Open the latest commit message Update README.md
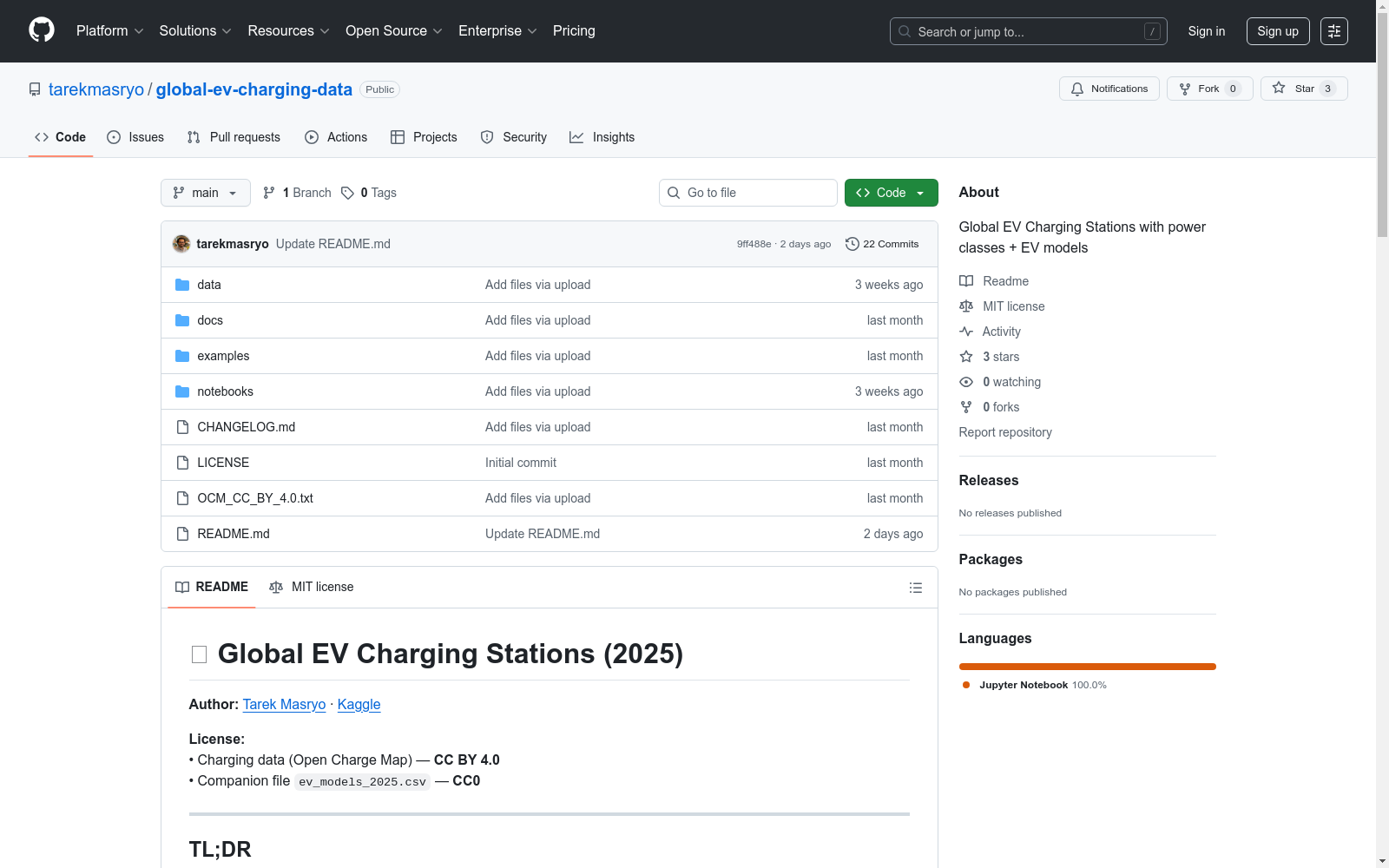 pos(333,244)
